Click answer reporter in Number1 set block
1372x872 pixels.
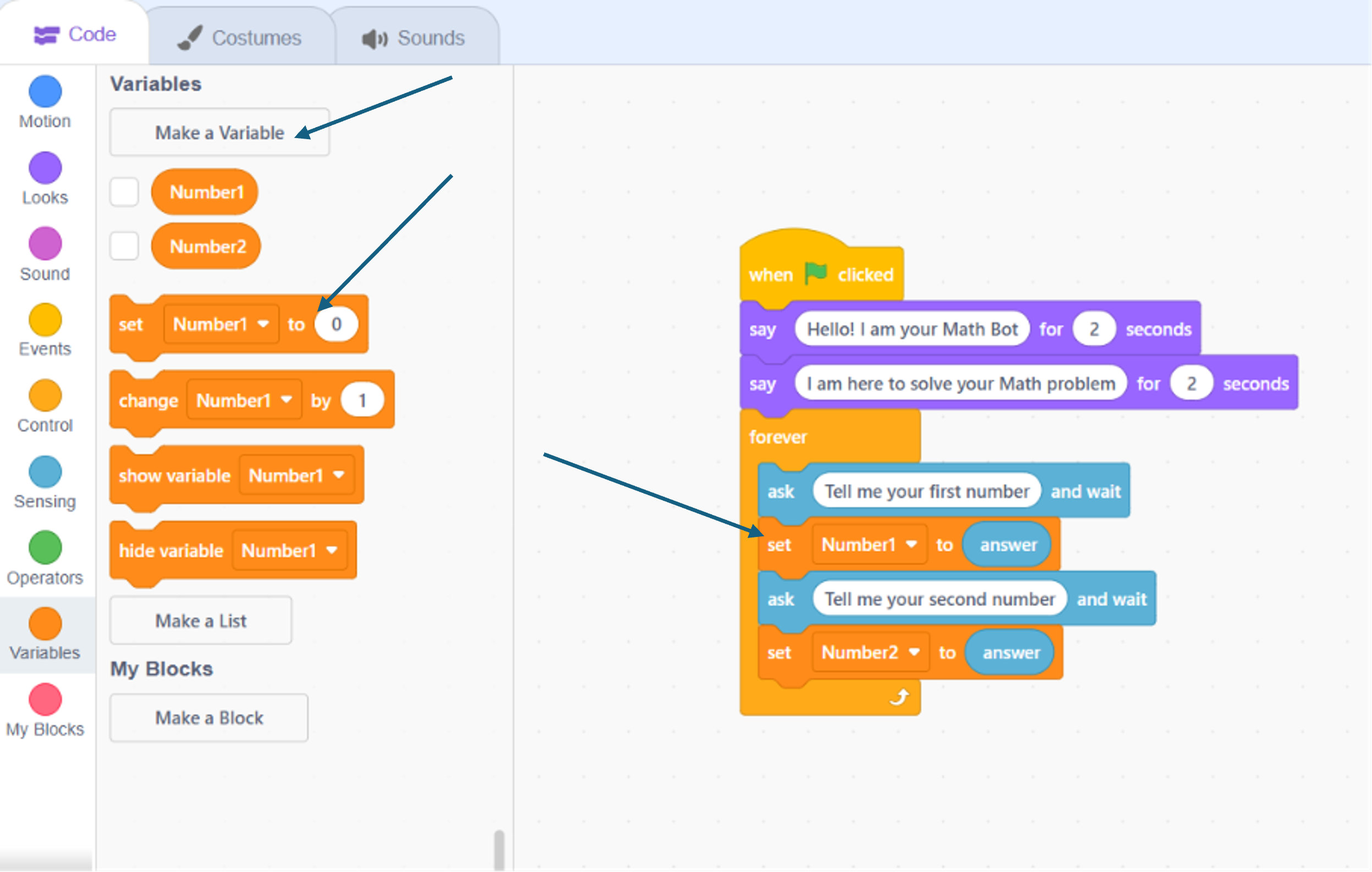[1007, 544]
